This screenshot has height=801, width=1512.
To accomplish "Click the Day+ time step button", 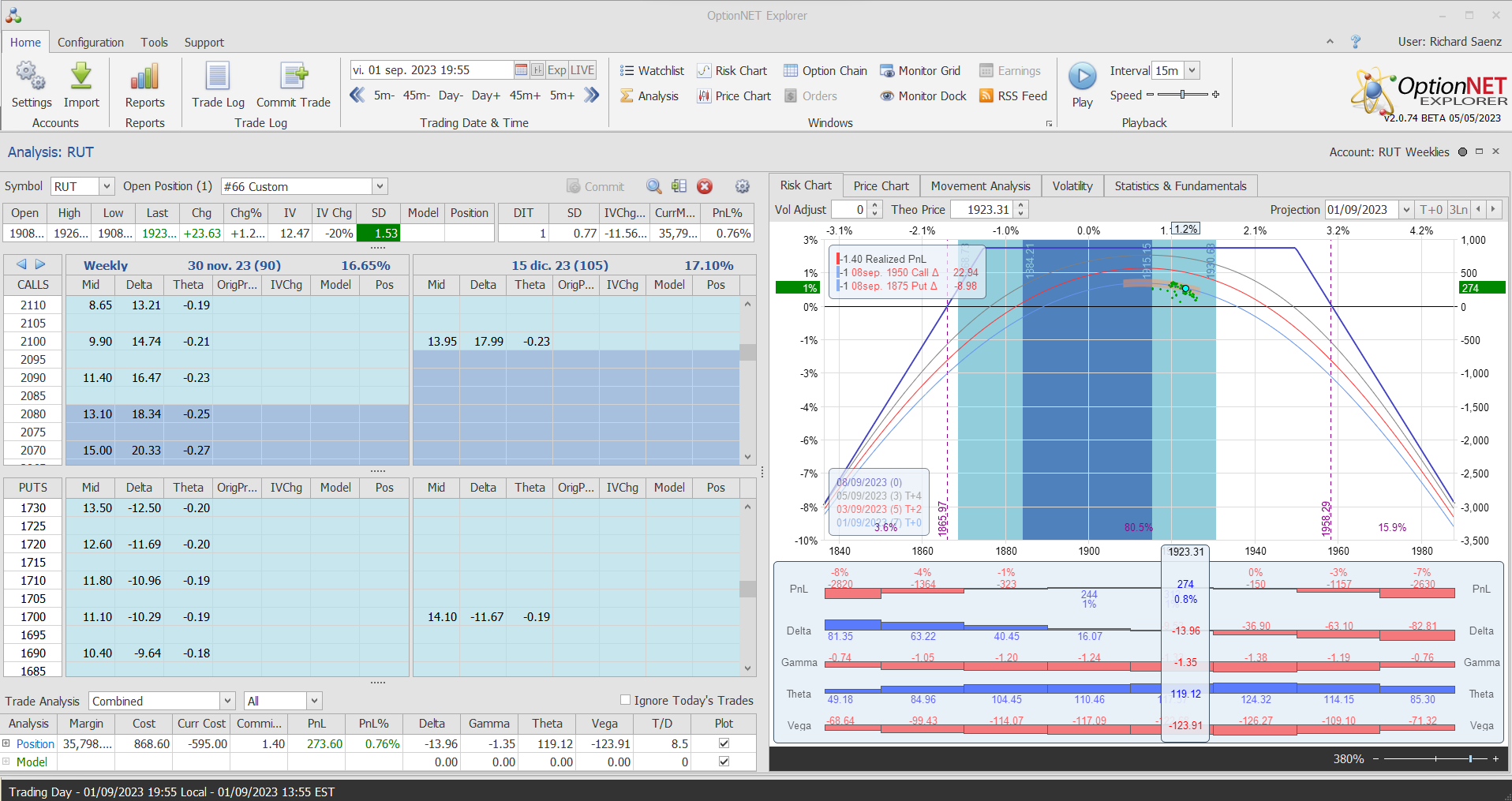I will click(x=485, y=95).
